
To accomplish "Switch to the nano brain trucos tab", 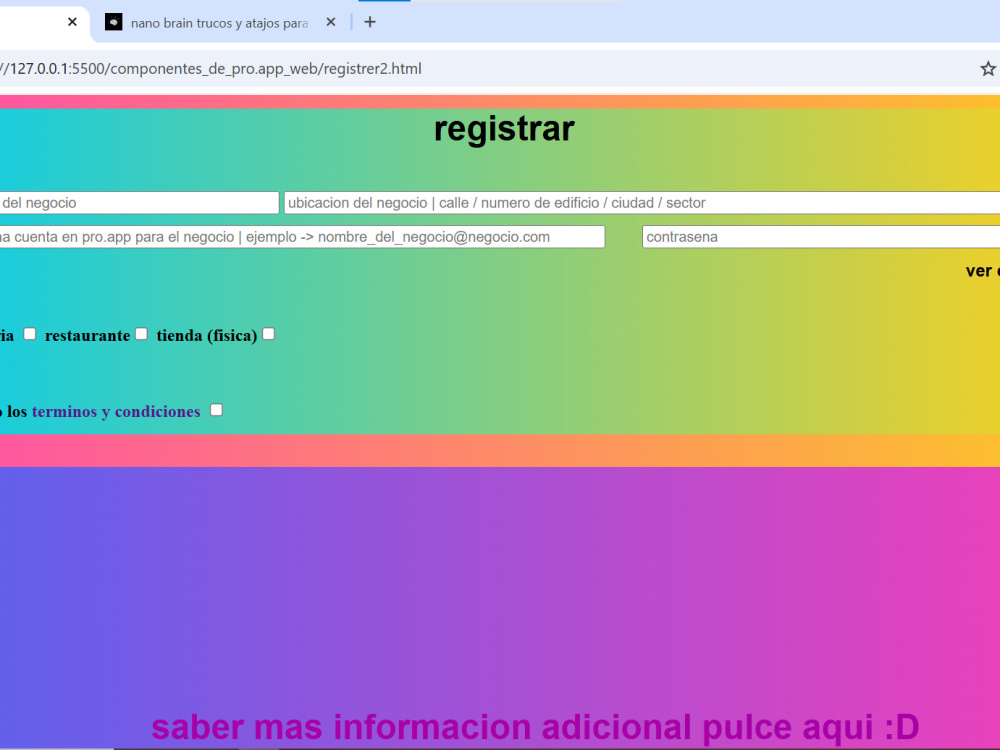I will [x=219, y=23].
